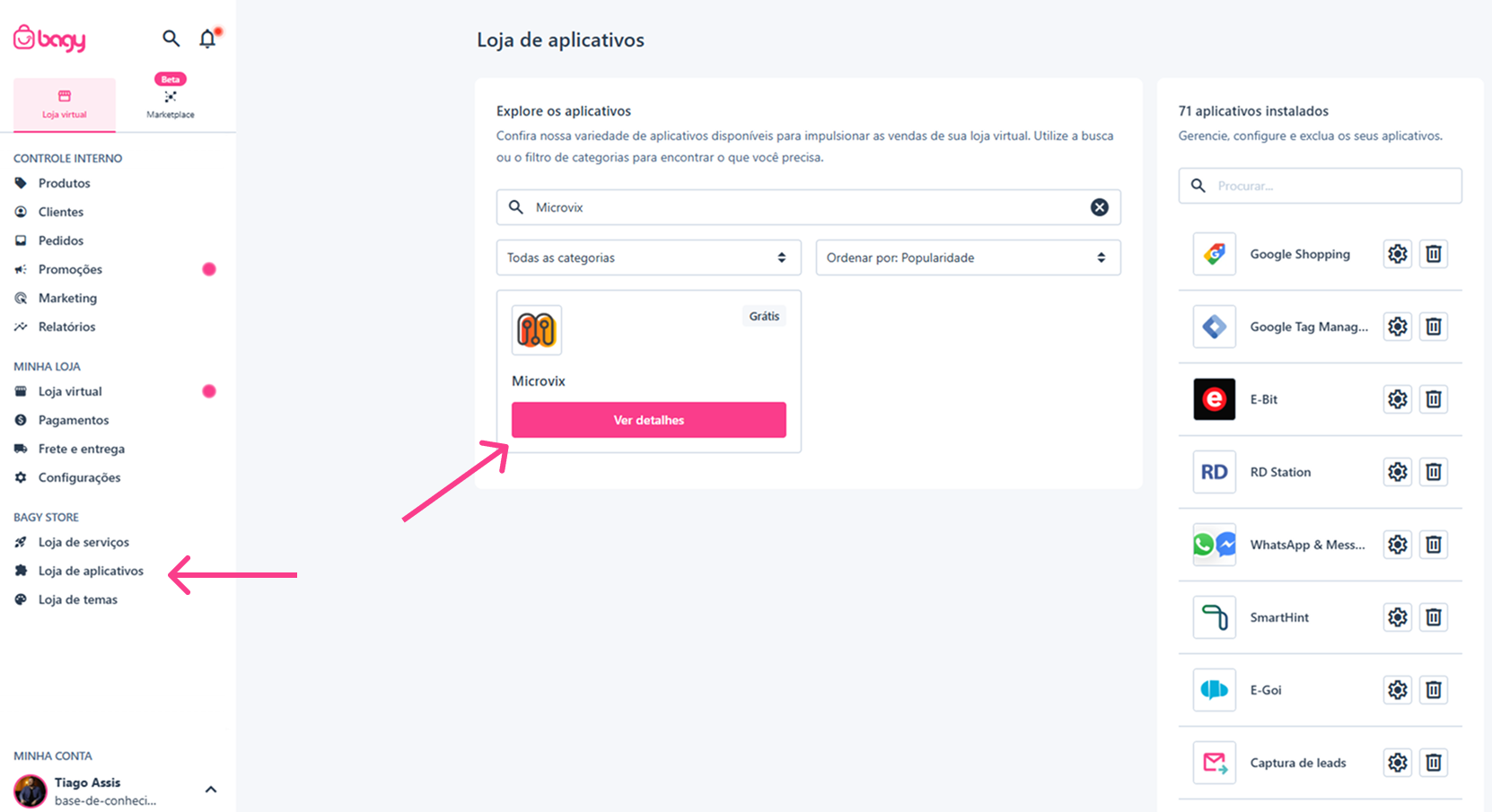This screenshot has width=1492, height=812.
Task: Click trash icon for SmartHint app
Action: pyautogui.click(x=1434, y=617)
